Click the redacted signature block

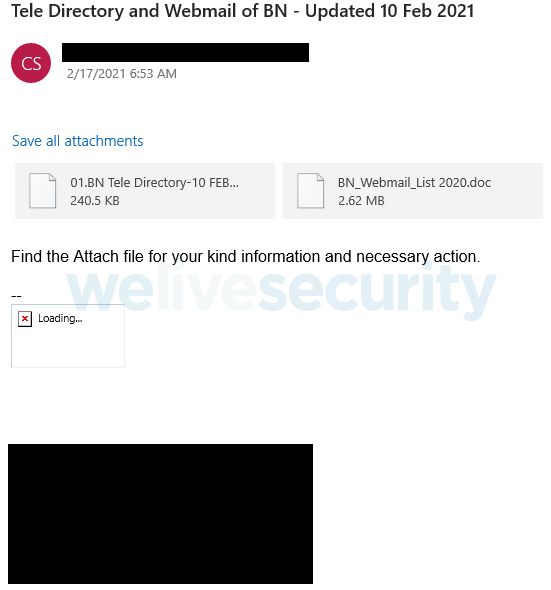coord(160,514)
